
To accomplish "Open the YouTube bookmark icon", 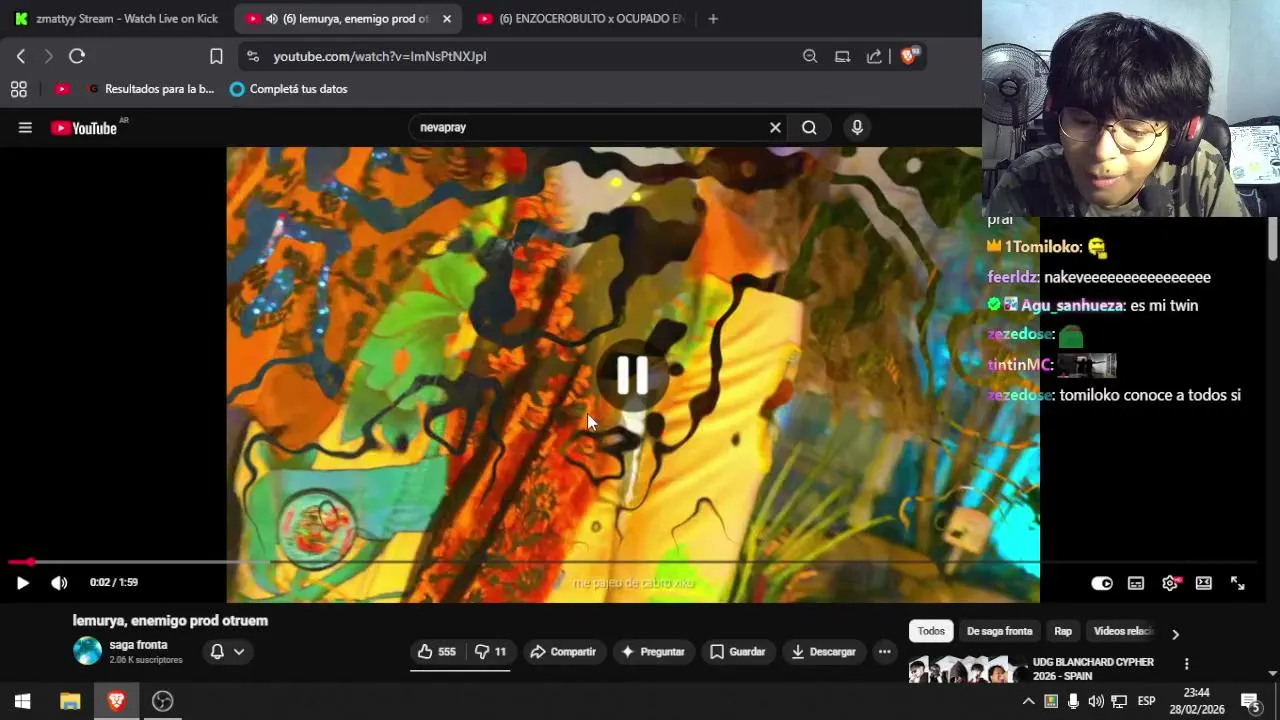I will pyautogui.click(x=62, y=89).
